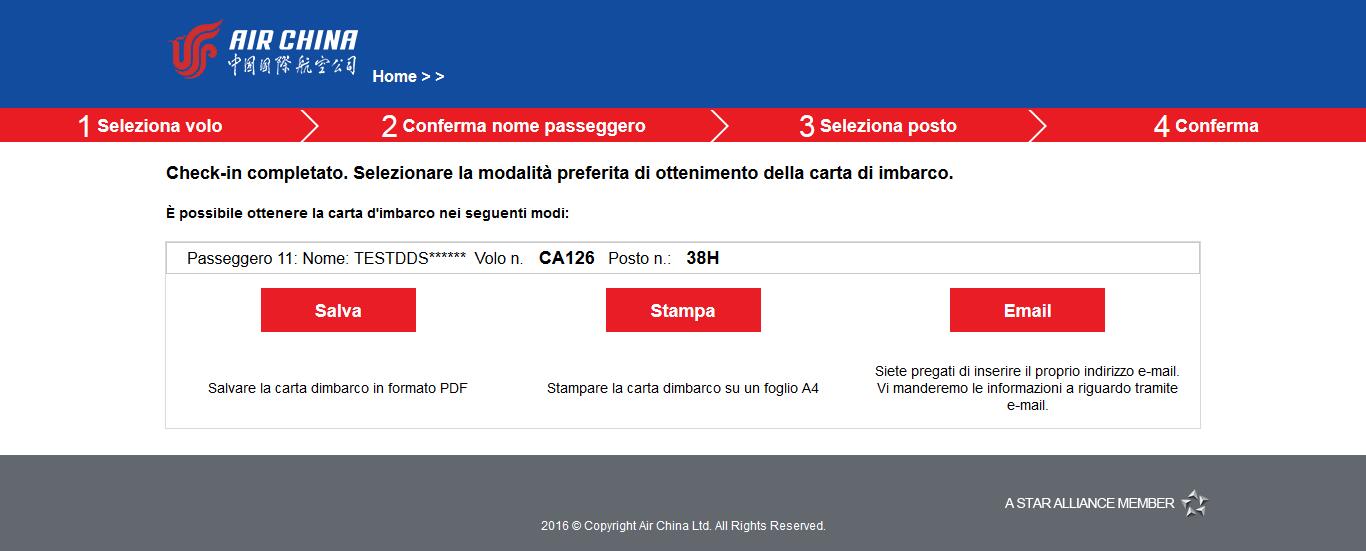
Task: Click the Star Alliance star emblem
Action: click(x=1195, y=503)
